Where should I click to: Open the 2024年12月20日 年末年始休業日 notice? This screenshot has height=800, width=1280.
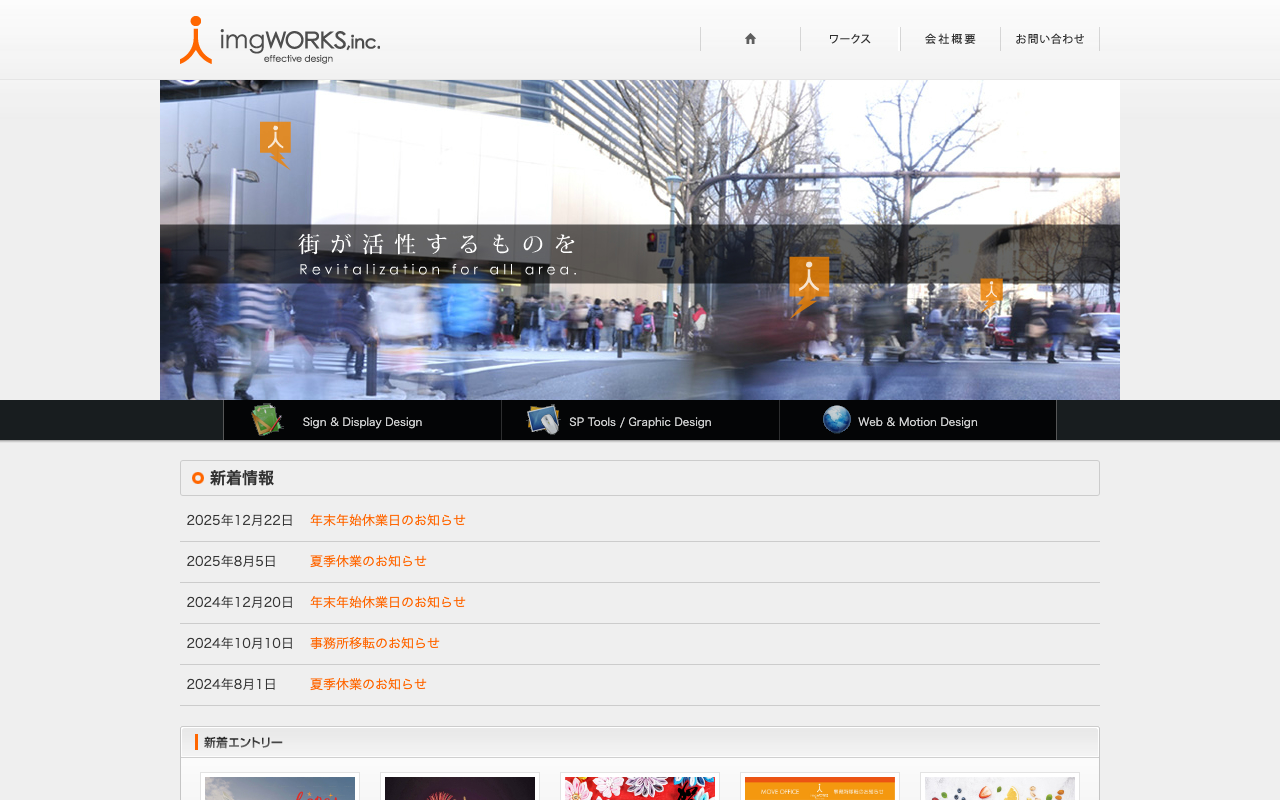[x=388, y=602]
